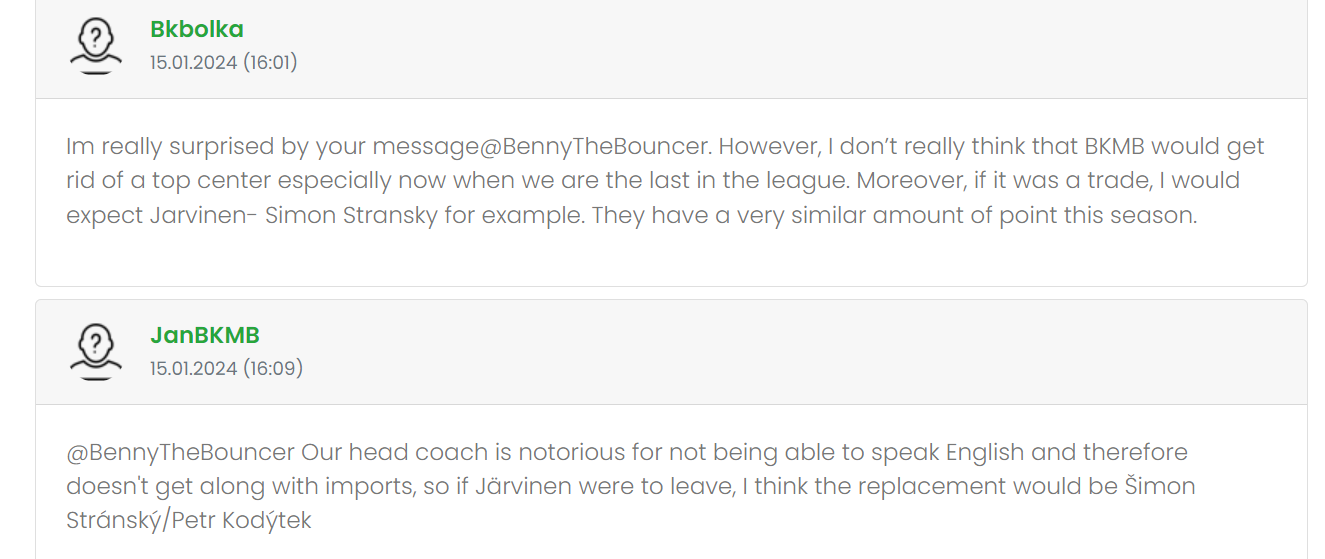1325x559 pixels.
Task: Click Bkbolka's anonymous avatar icon
Action: coord(95,46)
